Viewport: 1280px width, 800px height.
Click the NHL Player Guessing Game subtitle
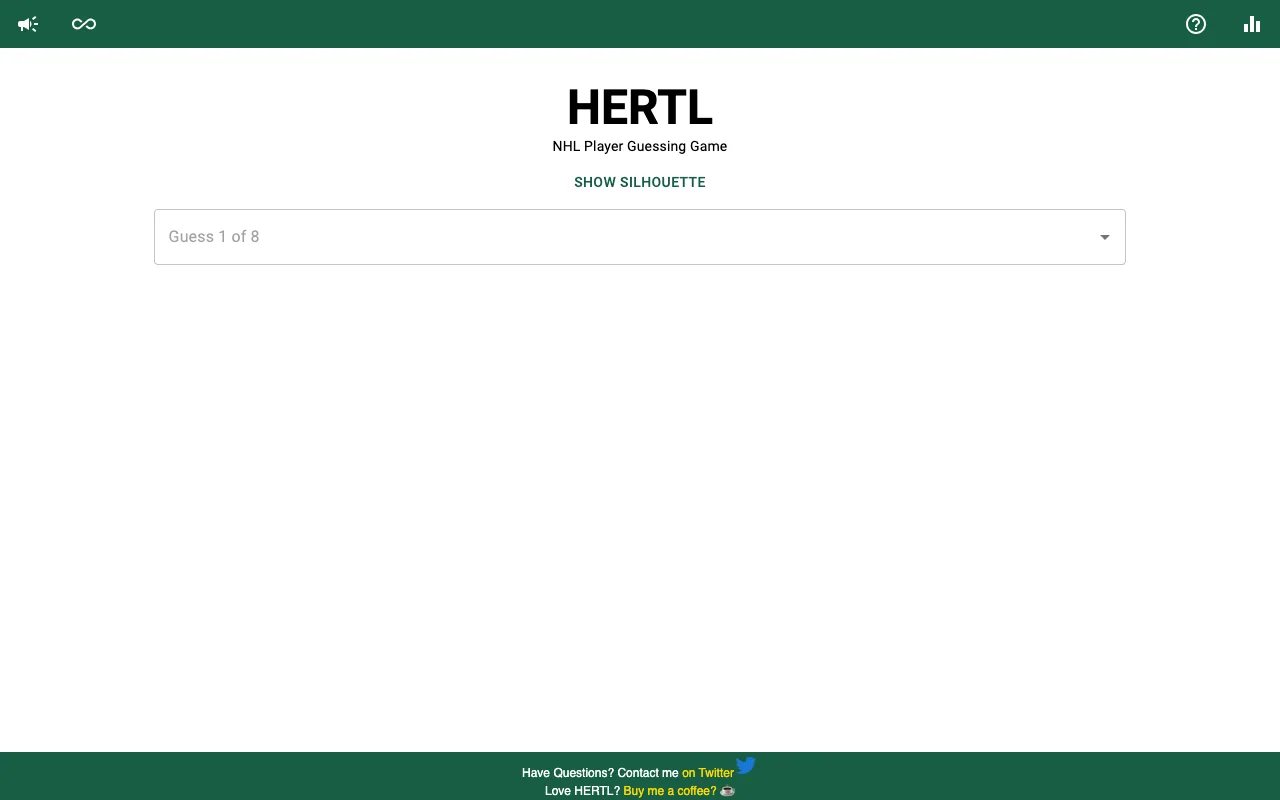[x=640, y=146]
